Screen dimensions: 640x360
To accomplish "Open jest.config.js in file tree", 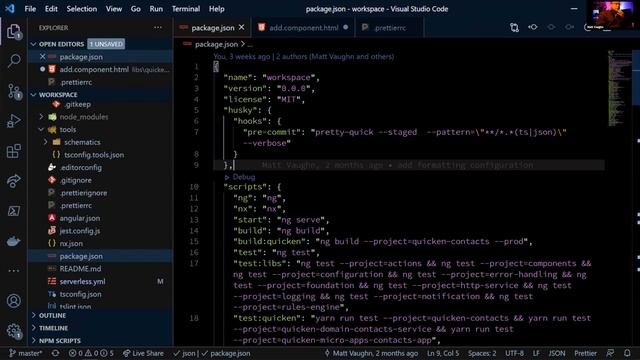I will (80, 231).
